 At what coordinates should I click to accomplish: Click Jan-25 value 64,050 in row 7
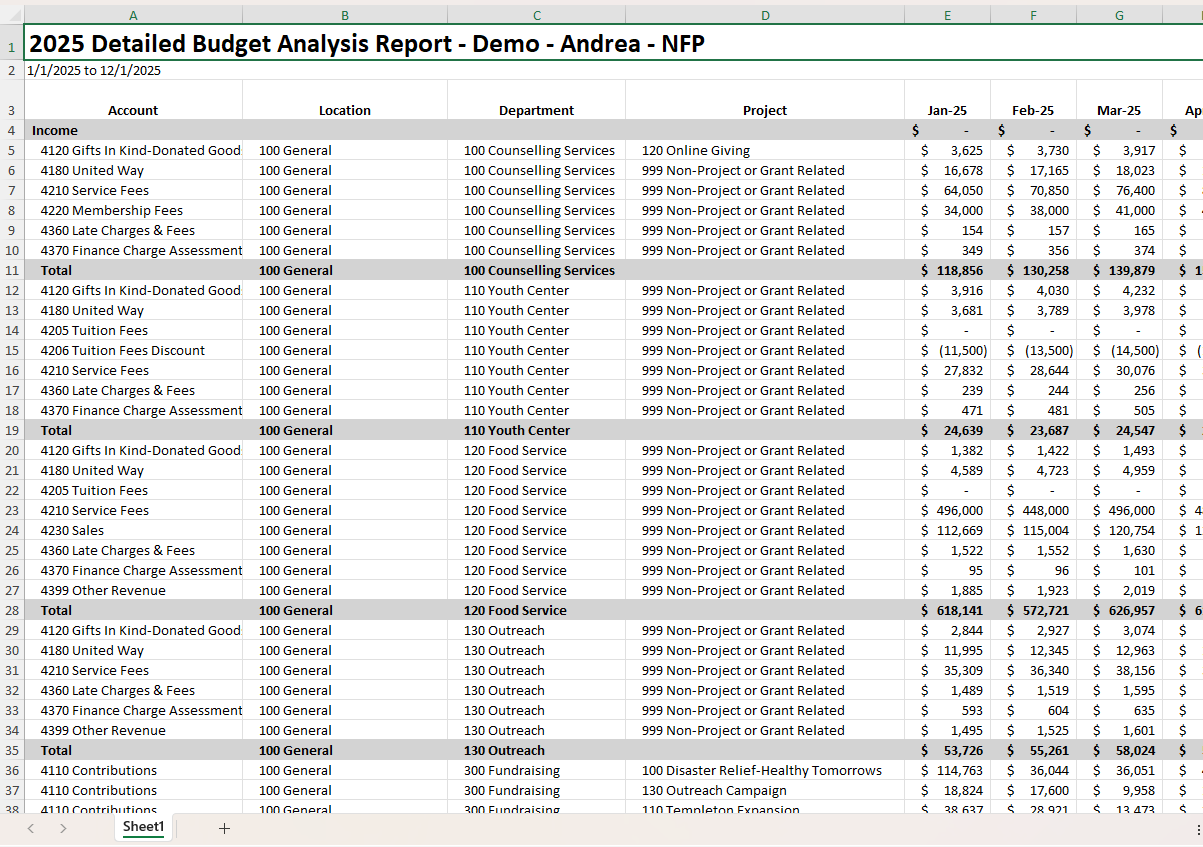point(947,190)
